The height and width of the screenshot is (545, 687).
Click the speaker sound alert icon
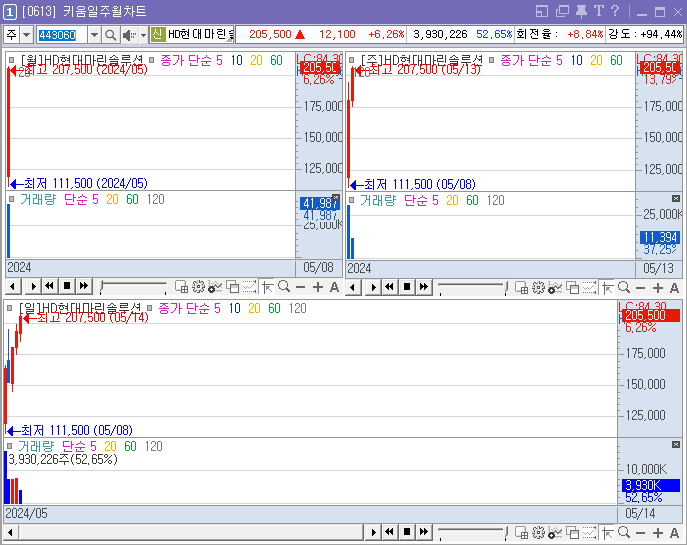tap(129, 35)
